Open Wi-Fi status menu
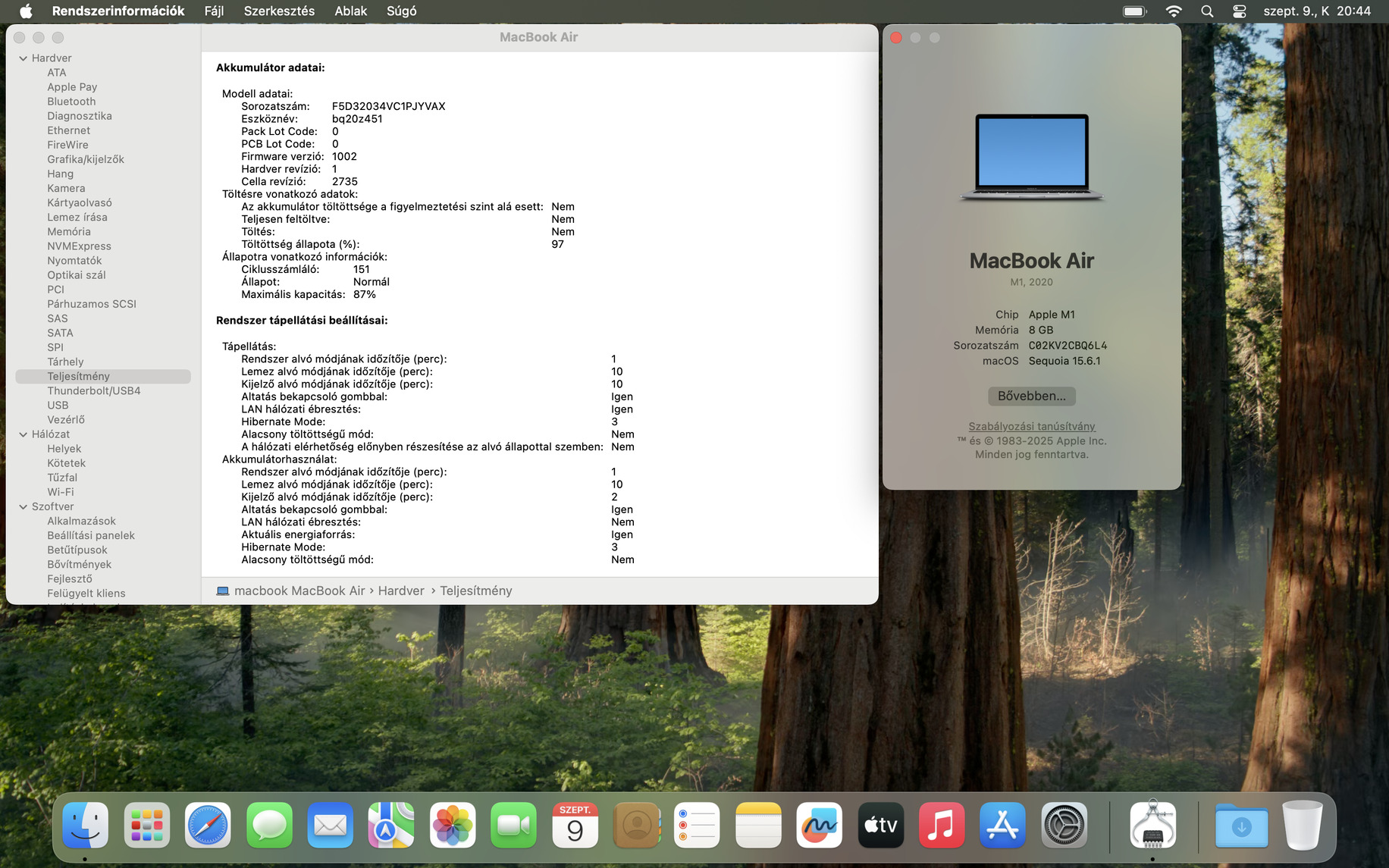Image resolution: width=1389 pixels, height=868 pixels. [1174, 11]
